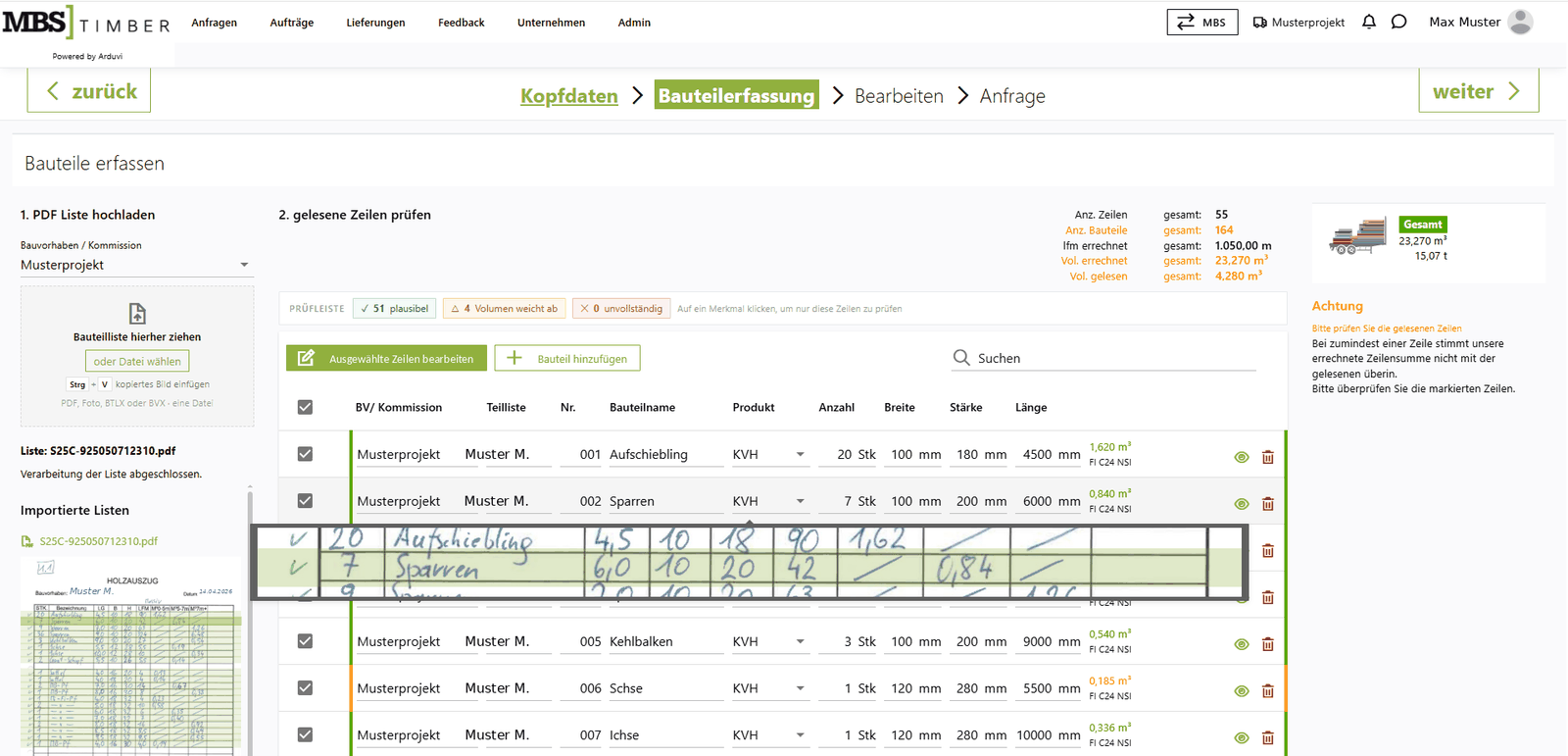Screen dimensions: 1568x756
Task: Open the Holzauszug PDF thumbnail preview
Action: tap(131, 657)
